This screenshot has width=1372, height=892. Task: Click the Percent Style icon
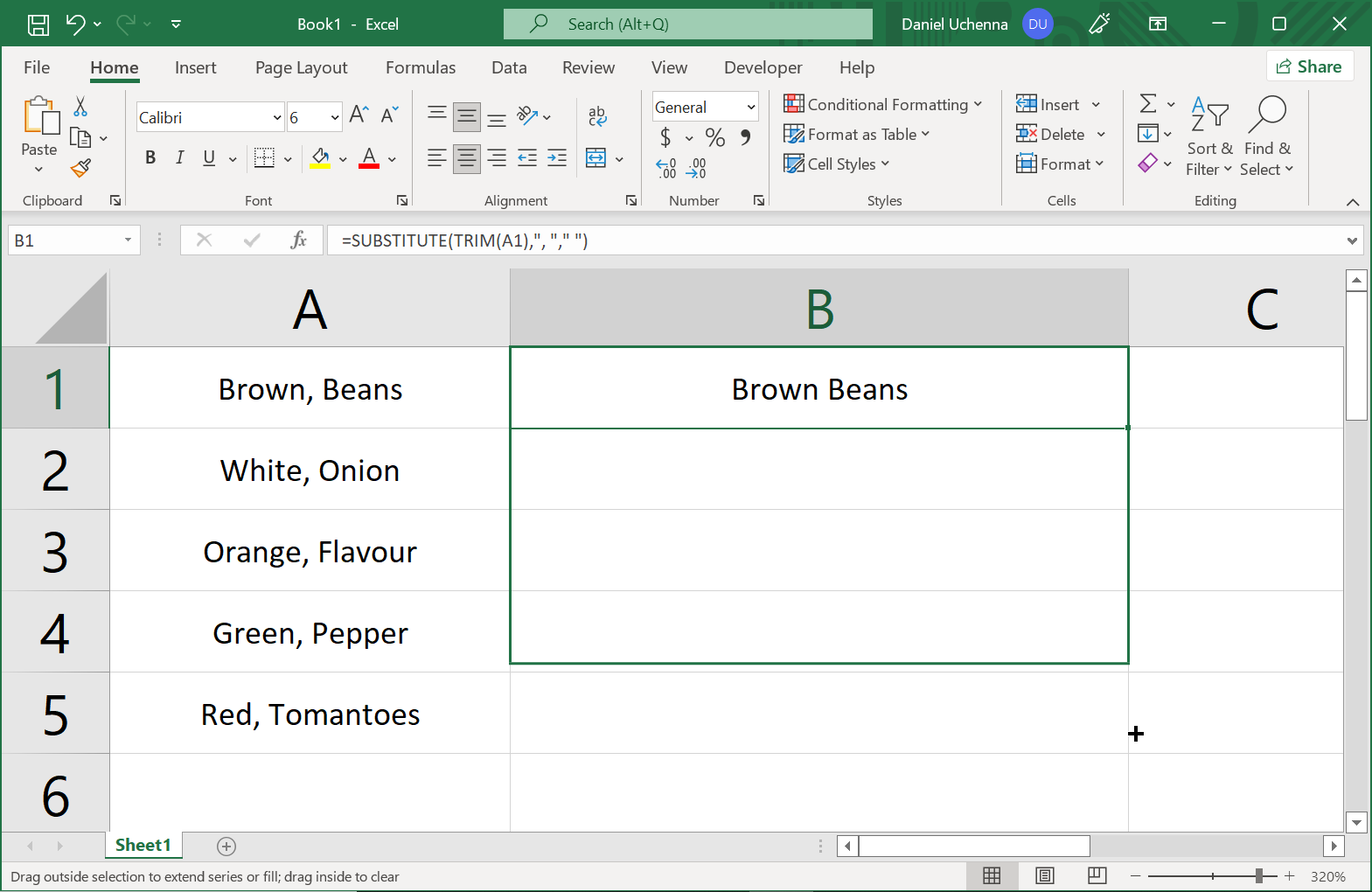tap(714, 137)
